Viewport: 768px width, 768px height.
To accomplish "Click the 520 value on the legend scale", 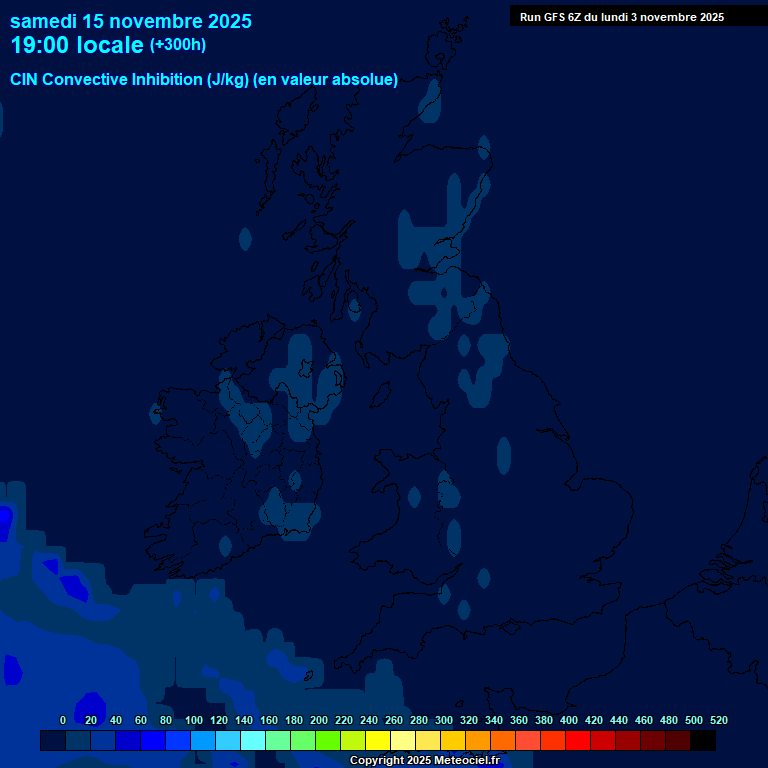I will pyautogui.click(x=718, y=721).
